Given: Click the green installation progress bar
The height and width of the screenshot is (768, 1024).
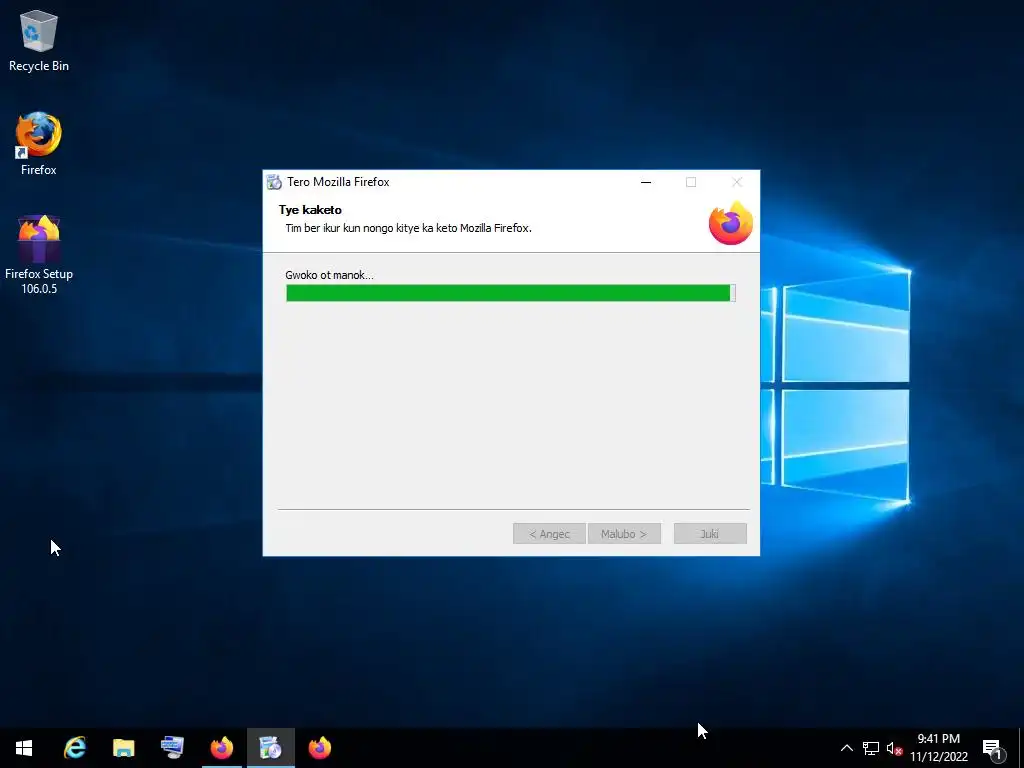Looking at the screenshot, I should (511, 293).
